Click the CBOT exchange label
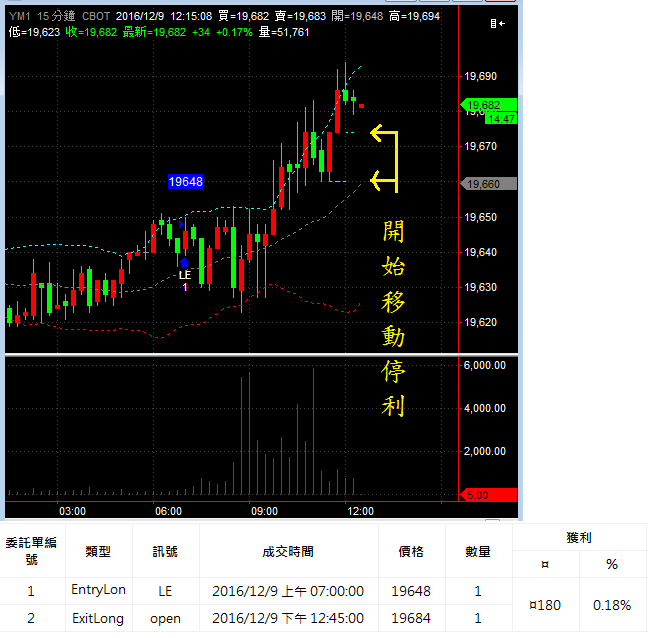This screenshot has width=649, height=638. click(96, 16)
